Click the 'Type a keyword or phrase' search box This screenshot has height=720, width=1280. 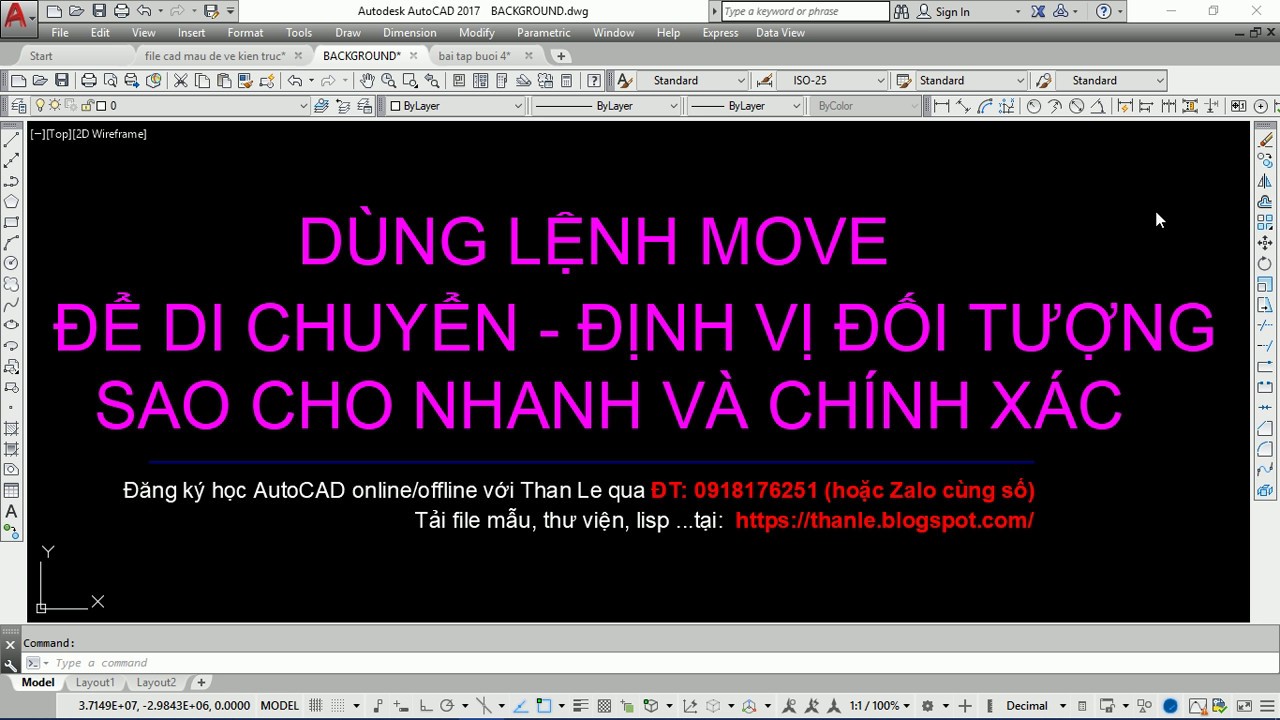[804, 12]
